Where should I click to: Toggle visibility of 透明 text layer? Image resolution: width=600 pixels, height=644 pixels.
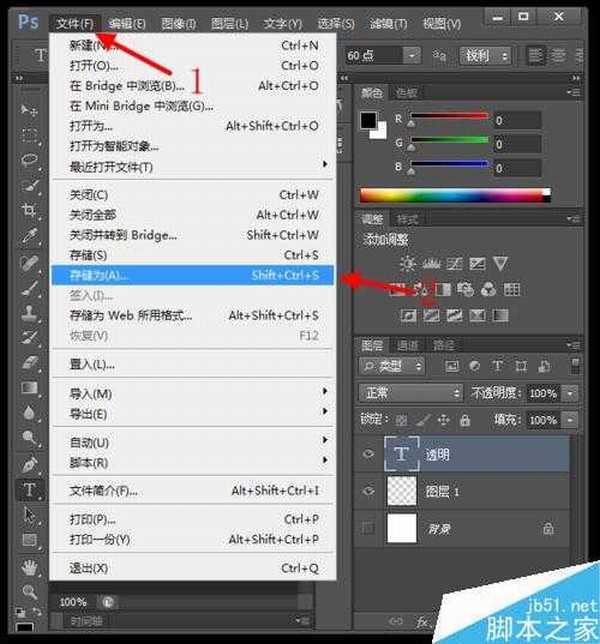[x=368, y=454]
